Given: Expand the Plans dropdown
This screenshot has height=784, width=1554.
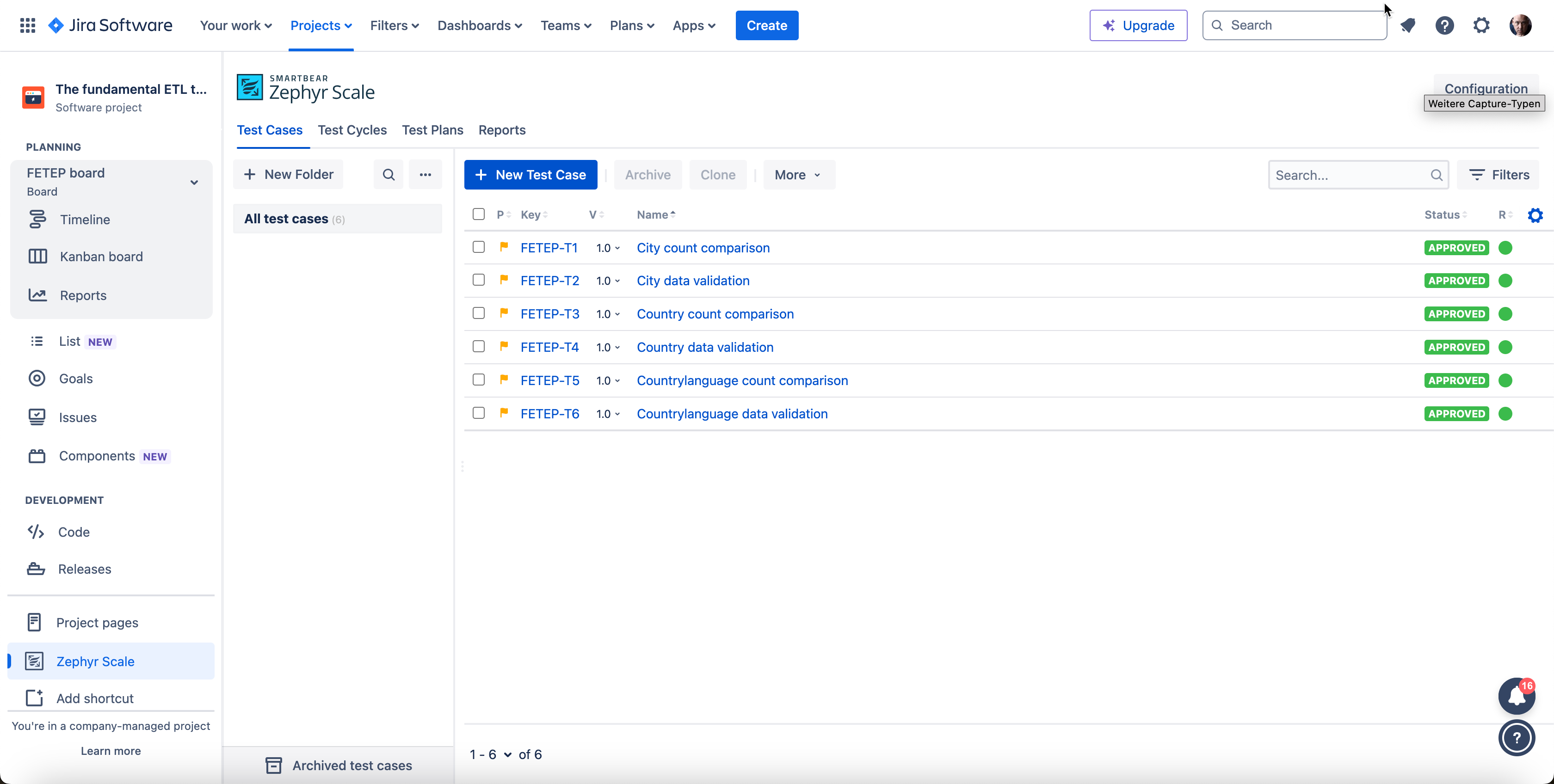Looking at the screenshot, I should click(x=632, y=25).
